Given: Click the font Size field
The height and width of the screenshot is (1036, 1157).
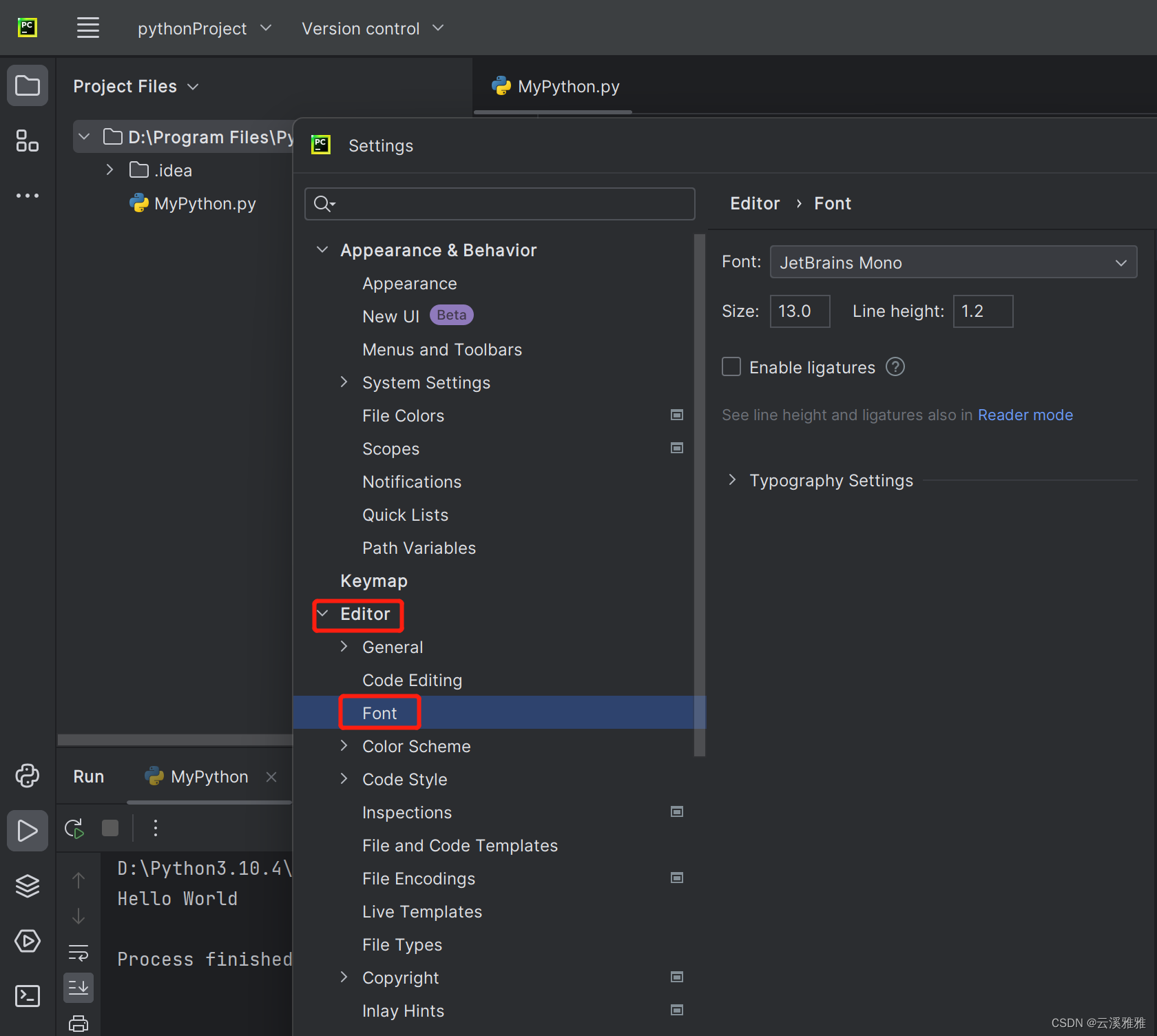Looking at the screenshot, I should pyautogui.click(x=800, y=311).
